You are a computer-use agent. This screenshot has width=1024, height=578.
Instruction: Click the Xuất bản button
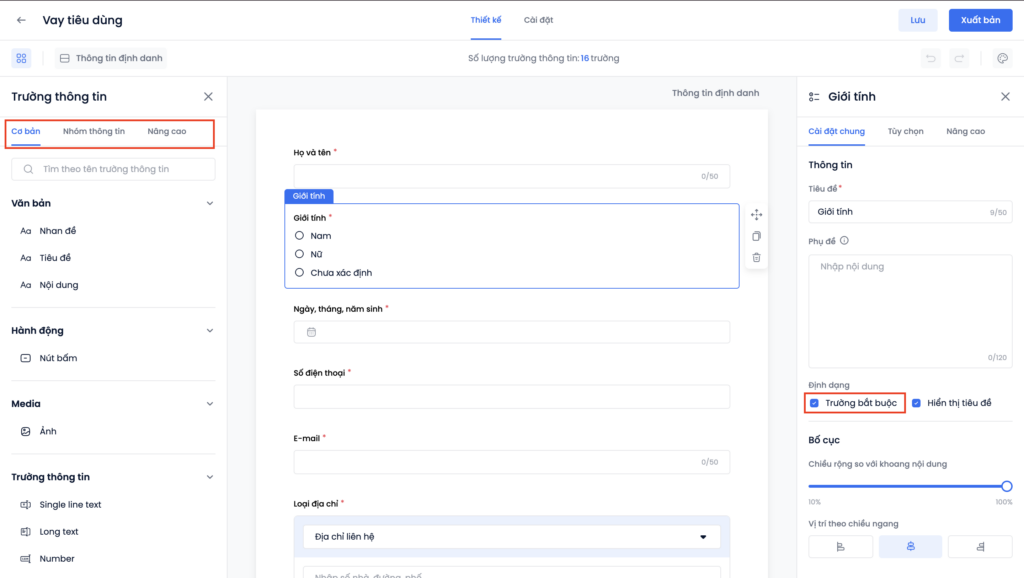tap(980, 20)
